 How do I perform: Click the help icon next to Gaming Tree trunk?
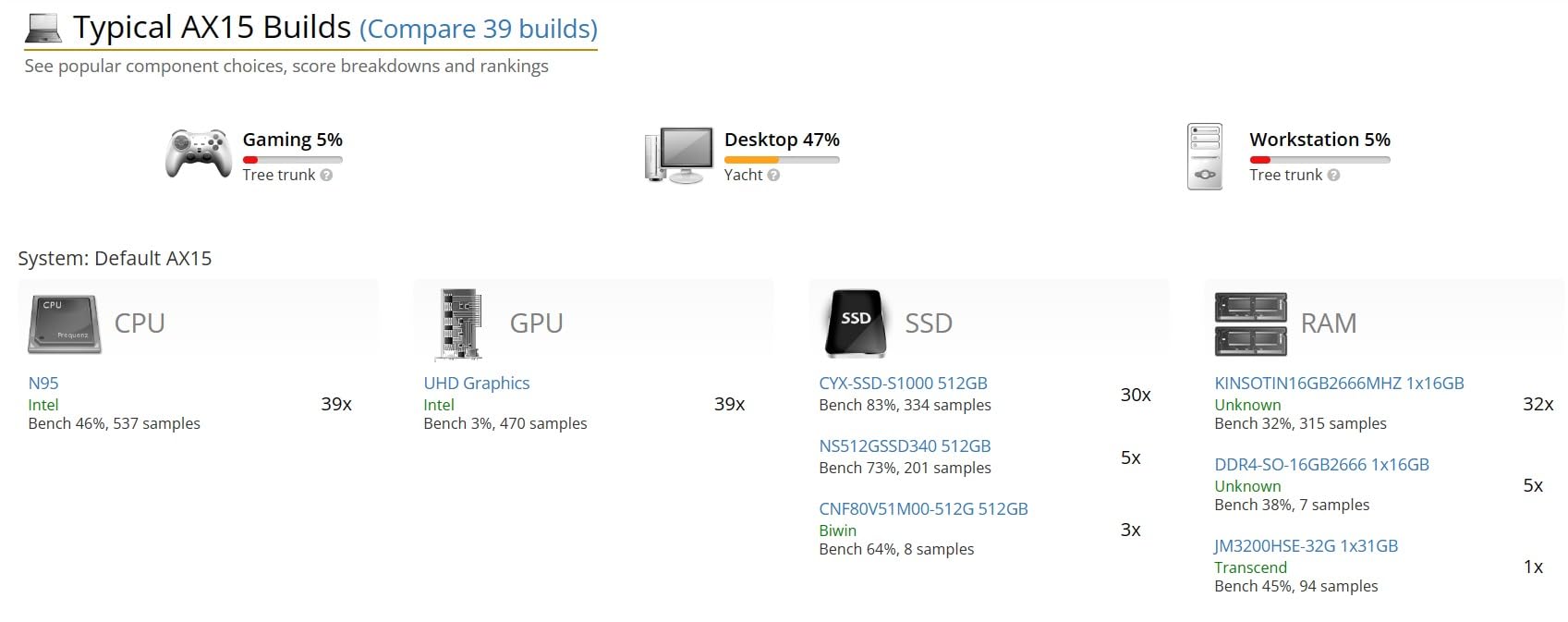coord(326,176)
